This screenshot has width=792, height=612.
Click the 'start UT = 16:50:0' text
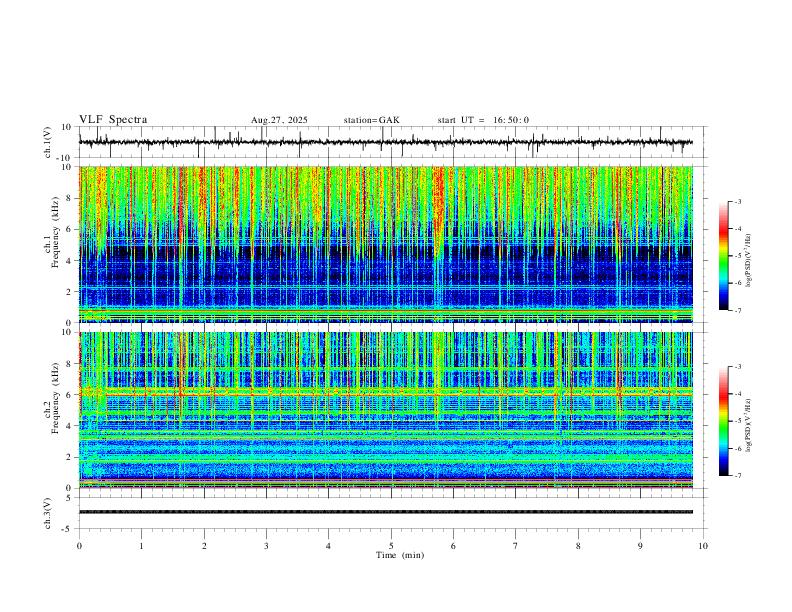483,120
